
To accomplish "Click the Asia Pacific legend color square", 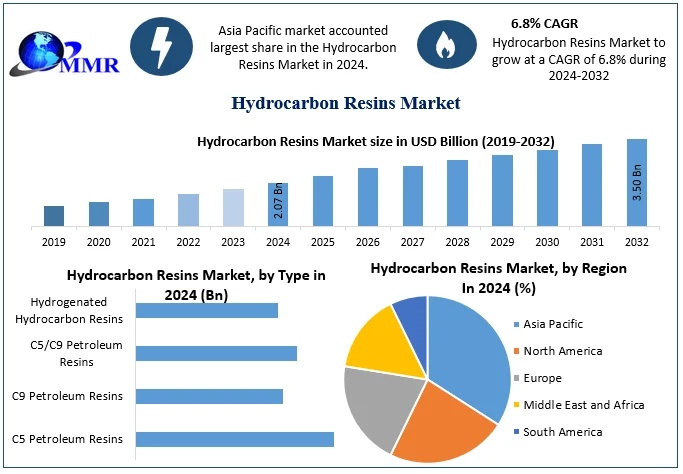I will point(517,325).
